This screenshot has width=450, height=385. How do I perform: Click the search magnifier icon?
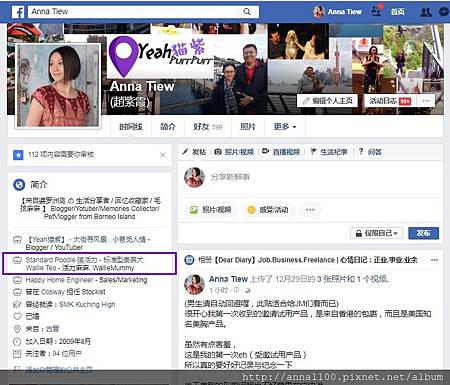(247, 12)
